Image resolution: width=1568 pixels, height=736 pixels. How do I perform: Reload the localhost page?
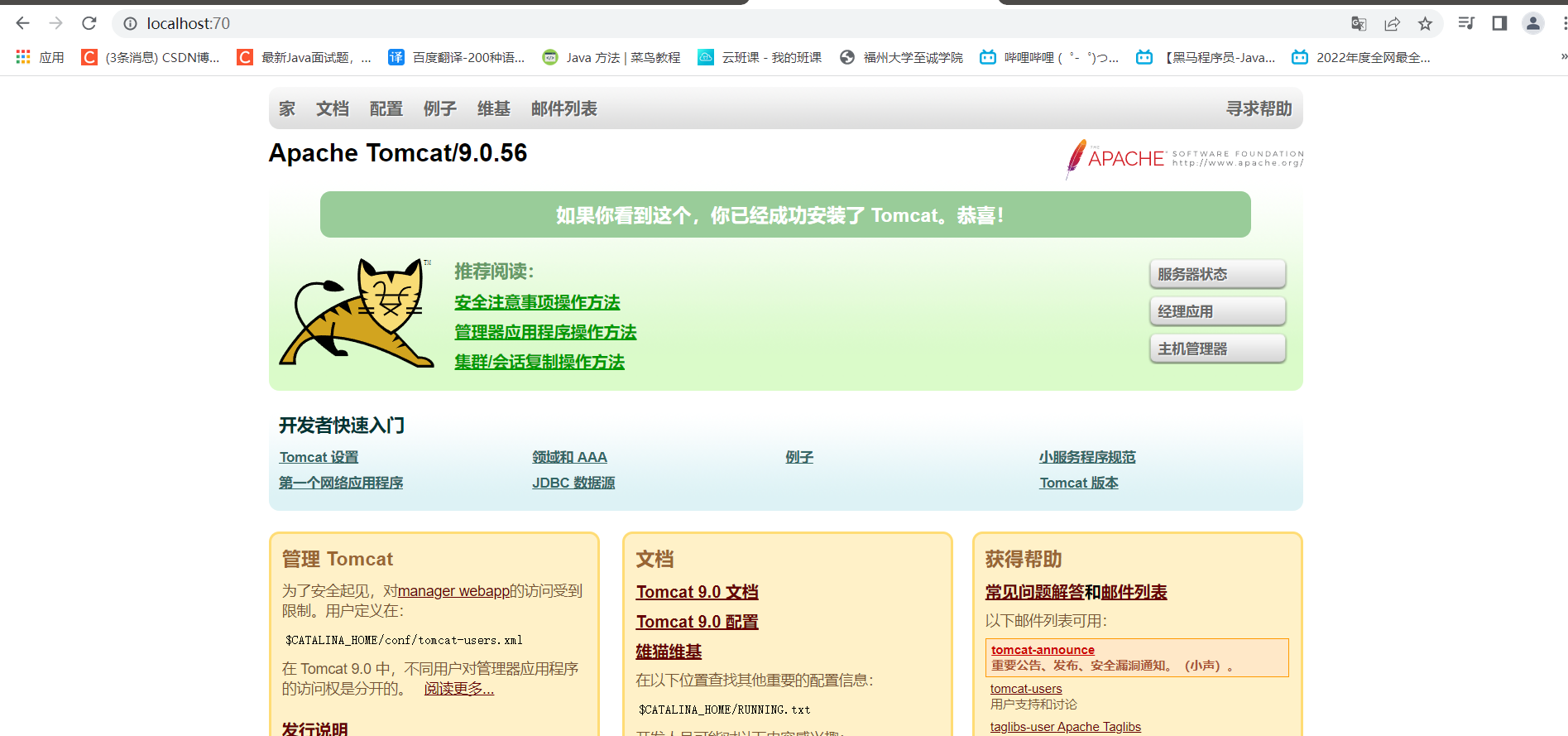[89, 23]
